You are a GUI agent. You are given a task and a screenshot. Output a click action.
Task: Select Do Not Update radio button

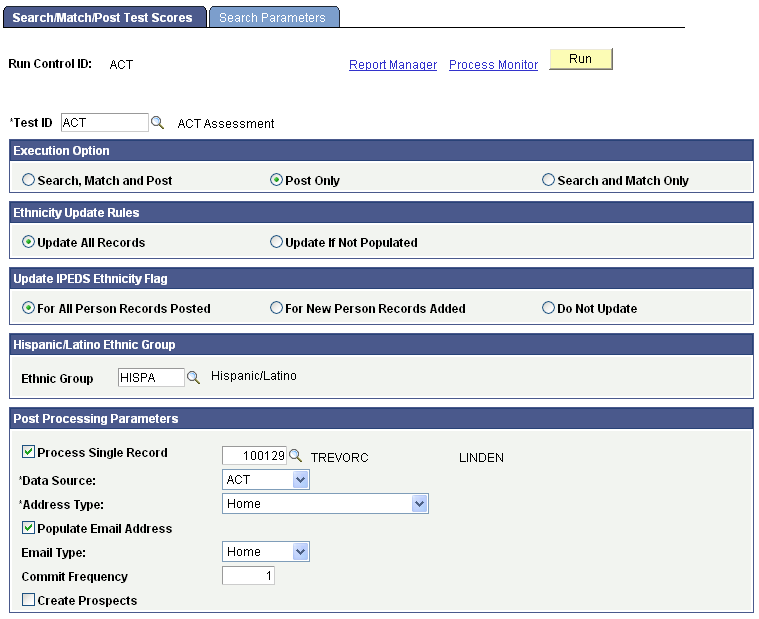tap(548, 308)
